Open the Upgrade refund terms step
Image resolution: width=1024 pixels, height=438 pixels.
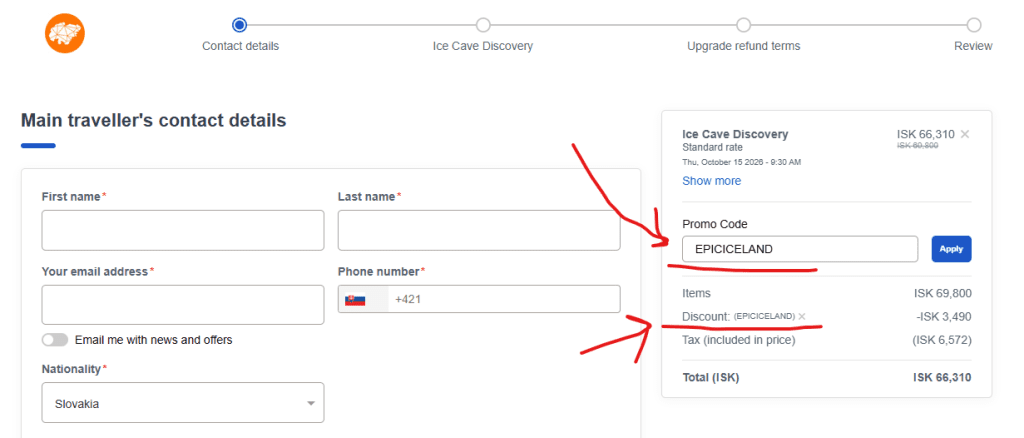coord(743,46)
